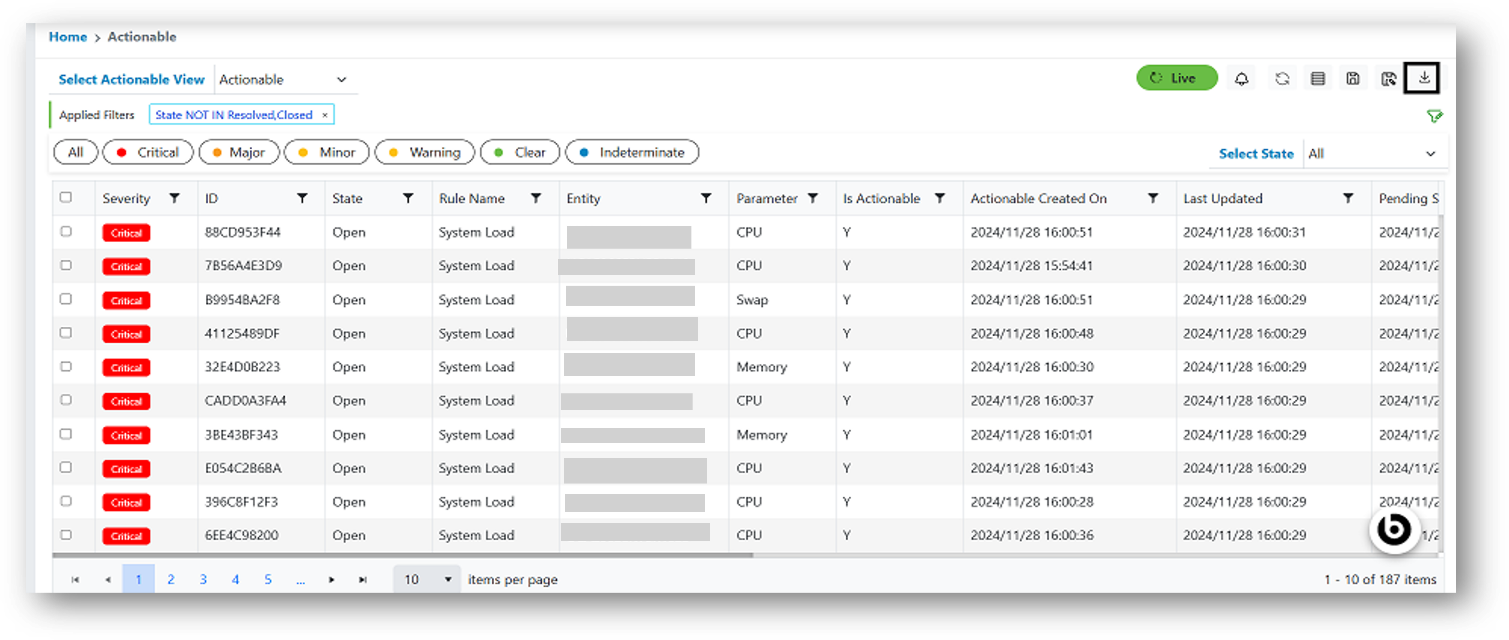1509x640 pixels.
Task: Check the row for ID 7B56A4E3D9
Action: [66, 265]
